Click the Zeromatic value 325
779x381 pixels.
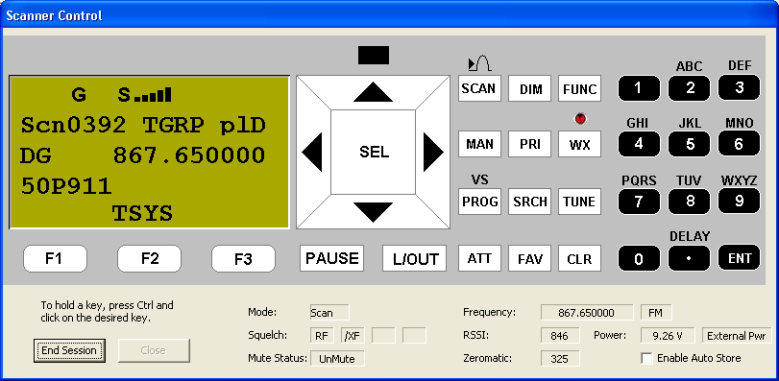click(x=560, y=359)
